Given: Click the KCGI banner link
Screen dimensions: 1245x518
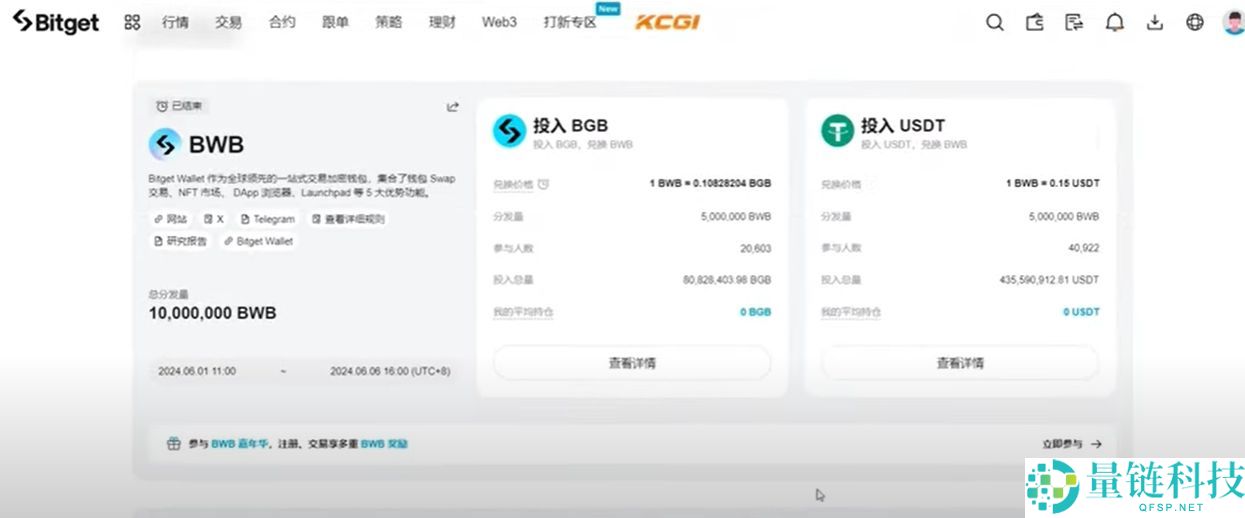Looking at the screenshot, I should [667, 22].
